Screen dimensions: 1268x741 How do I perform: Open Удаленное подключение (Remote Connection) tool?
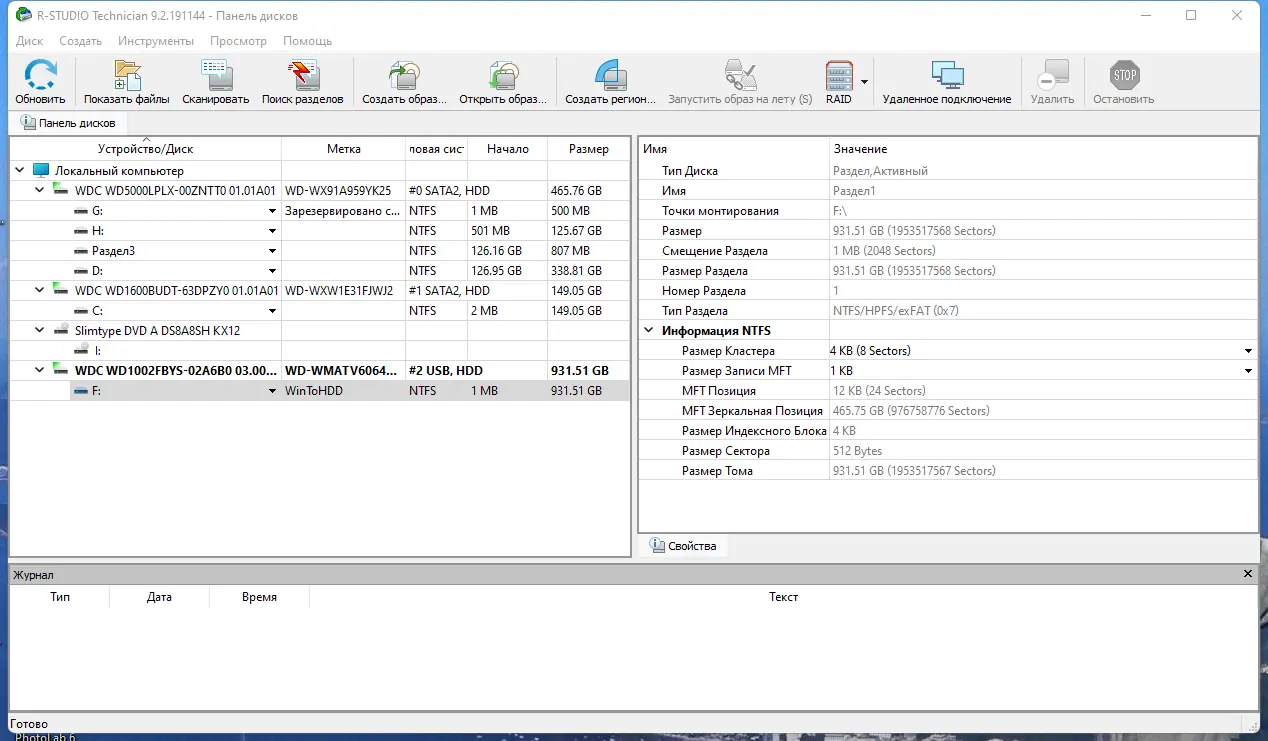click(945, 80)
